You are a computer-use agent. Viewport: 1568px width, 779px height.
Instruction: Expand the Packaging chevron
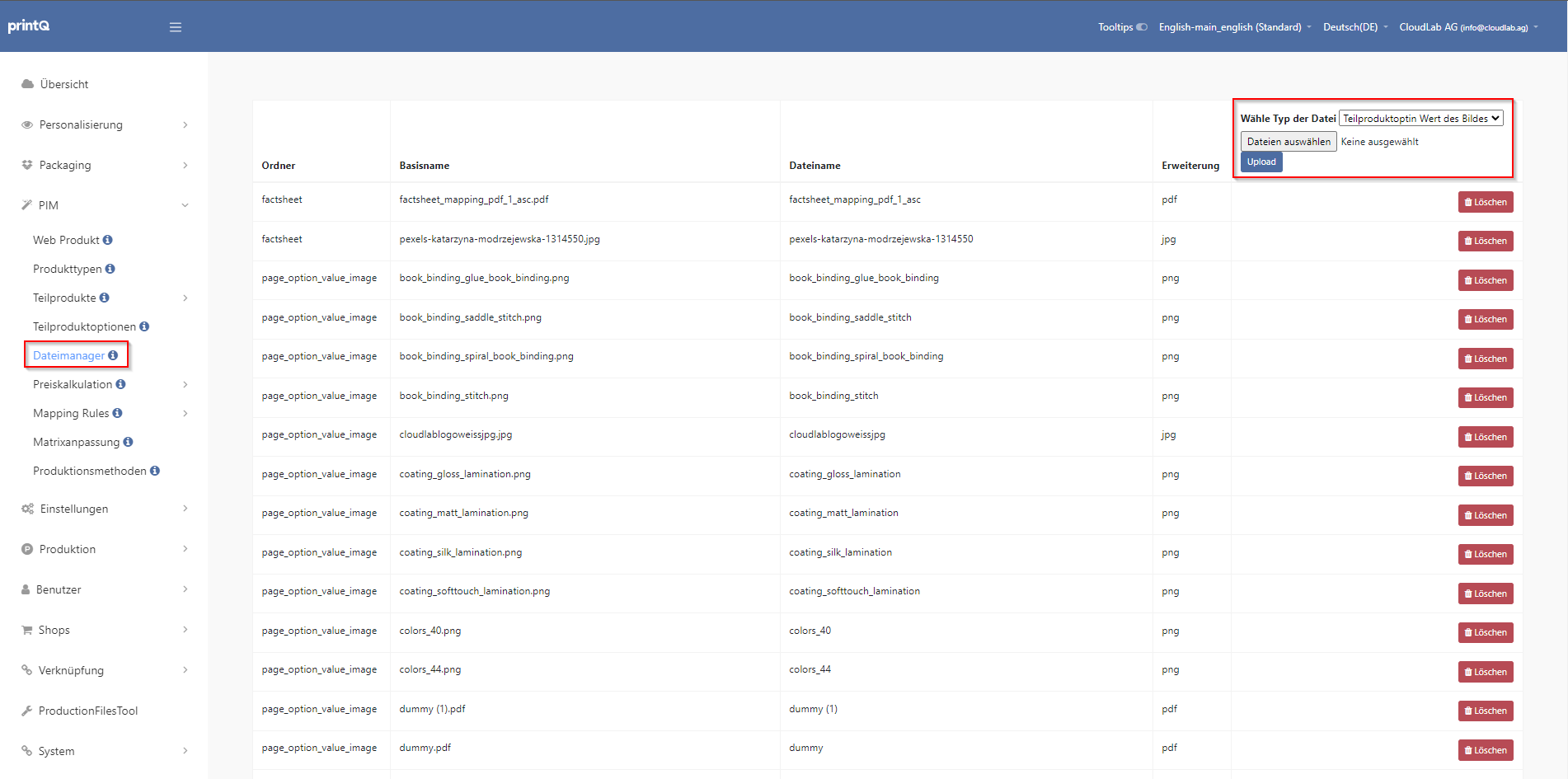click(185, 165)
